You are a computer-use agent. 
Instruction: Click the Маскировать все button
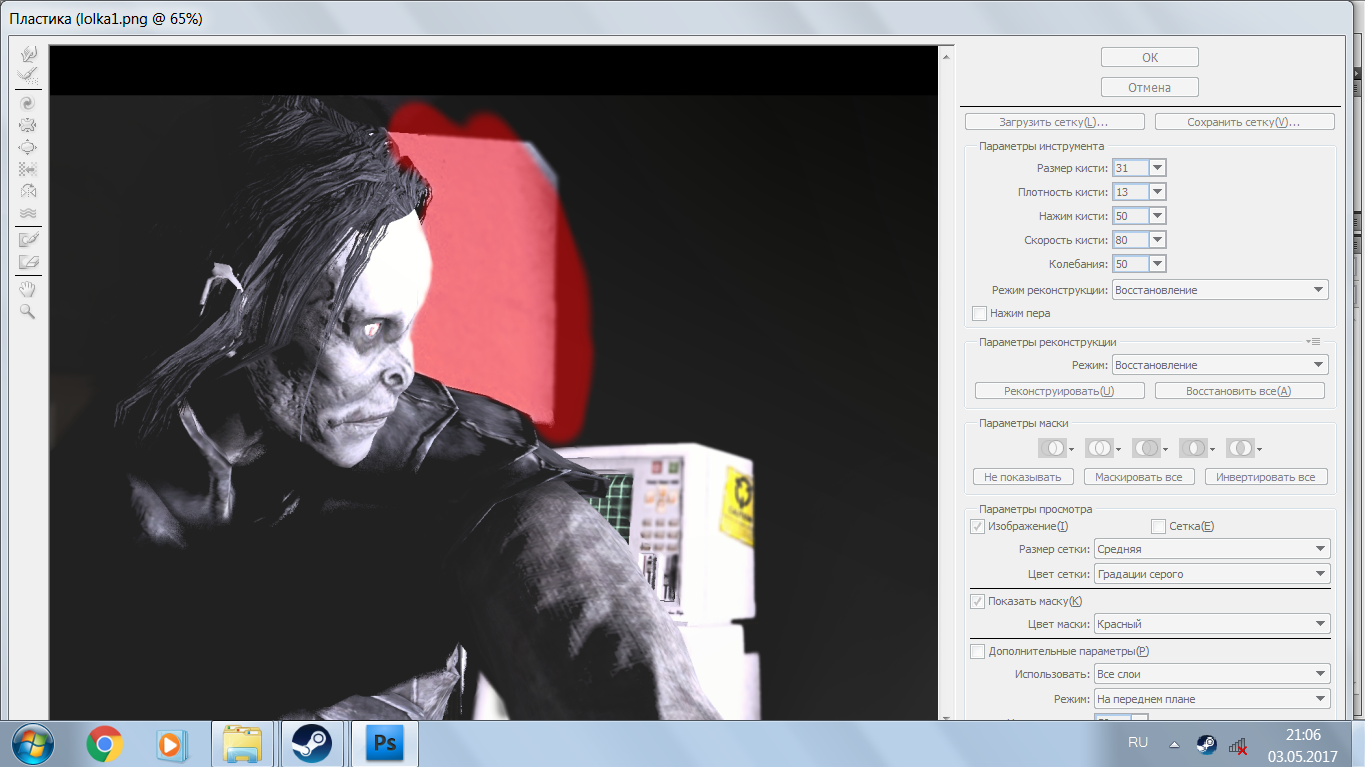pos(1139,477)
